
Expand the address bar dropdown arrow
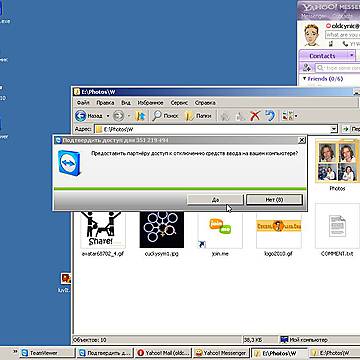click(x=334, y=129)
